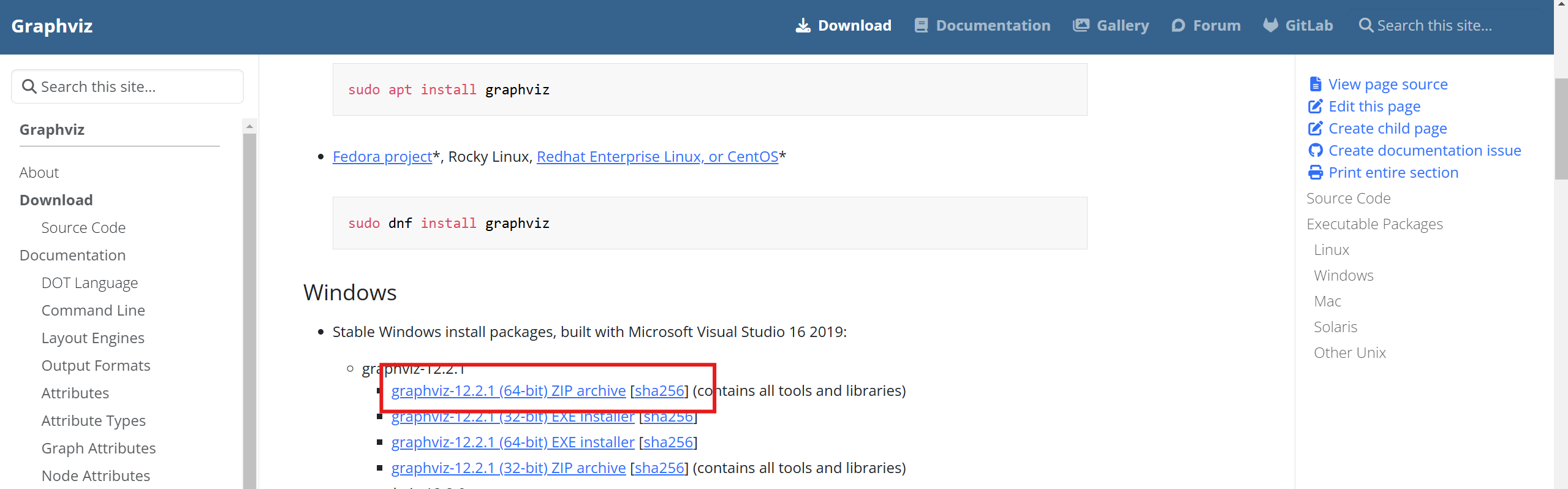Click the Create child page pencil icon
Screen dimensions: 1568x489
click(1315, 128)
